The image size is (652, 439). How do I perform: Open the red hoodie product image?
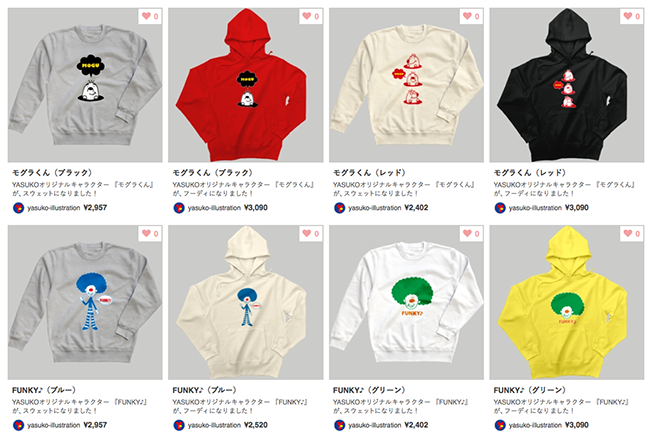(245, 85)
